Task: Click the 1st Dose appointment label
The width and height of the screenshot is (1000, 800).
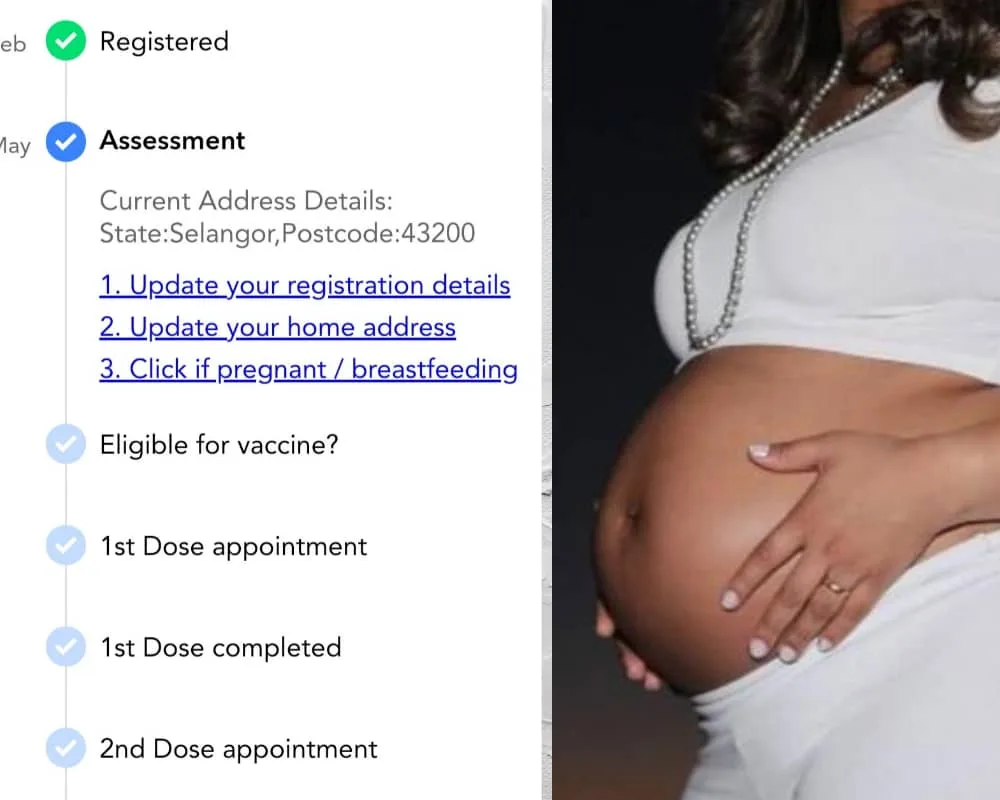Action: [233, 546]
